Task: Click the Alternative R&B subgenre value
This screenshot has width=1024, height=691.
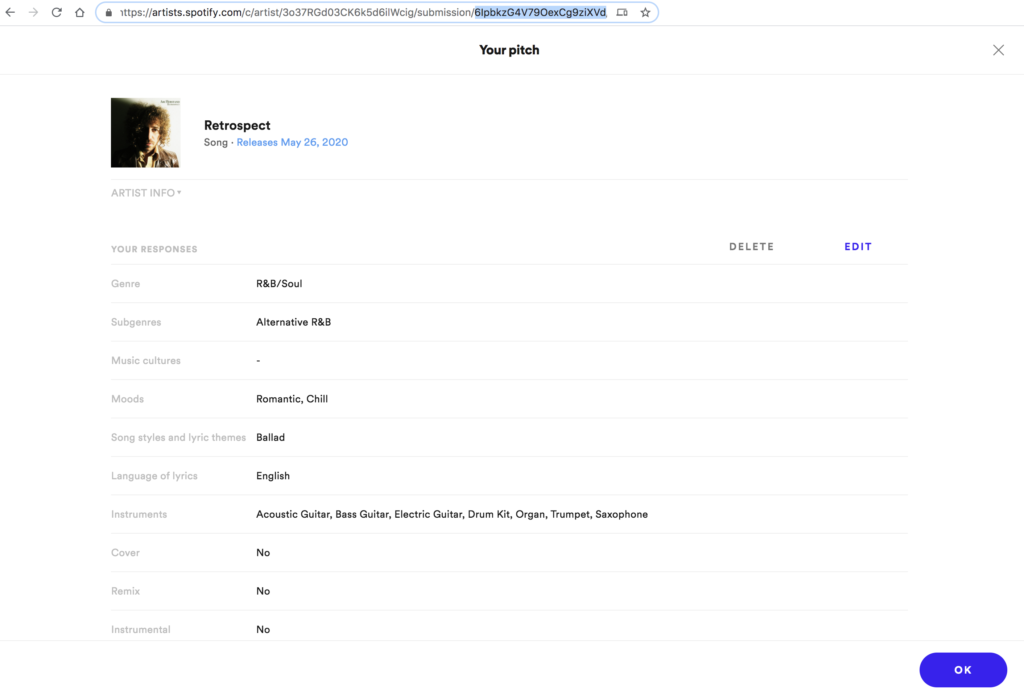Action: (293, 322)
